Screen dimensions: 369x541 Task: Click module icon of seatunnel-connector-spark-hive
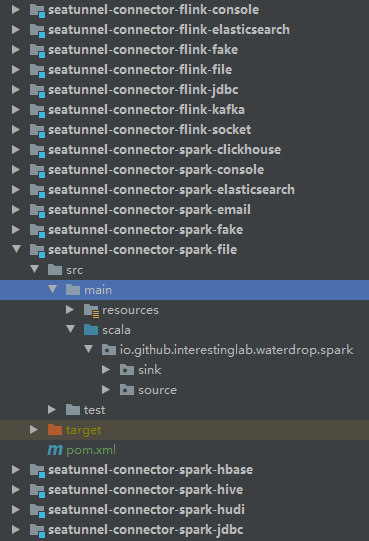tap(37, 490)
